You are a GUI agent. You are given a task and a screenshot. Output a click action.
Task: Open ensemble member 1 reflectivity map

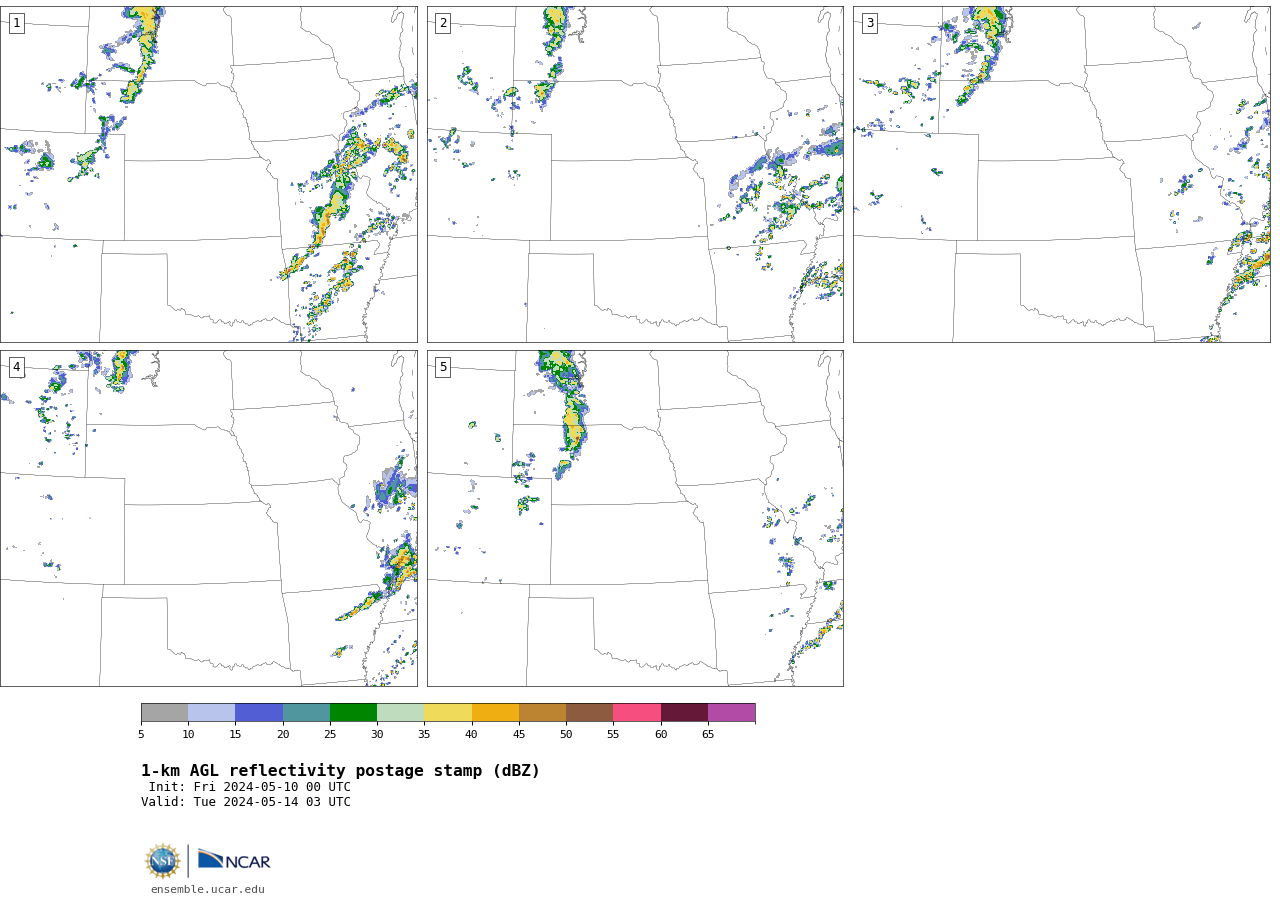coord(208,174)
